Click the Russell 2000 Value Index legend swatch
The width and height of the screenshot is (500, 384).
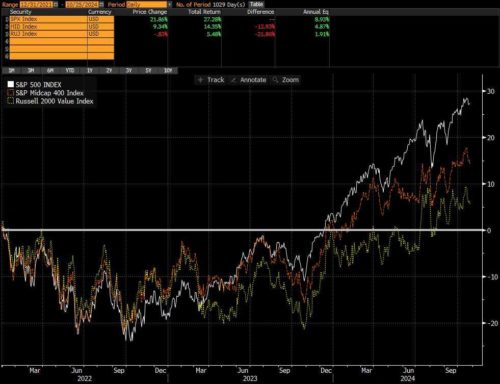[11, 101]
